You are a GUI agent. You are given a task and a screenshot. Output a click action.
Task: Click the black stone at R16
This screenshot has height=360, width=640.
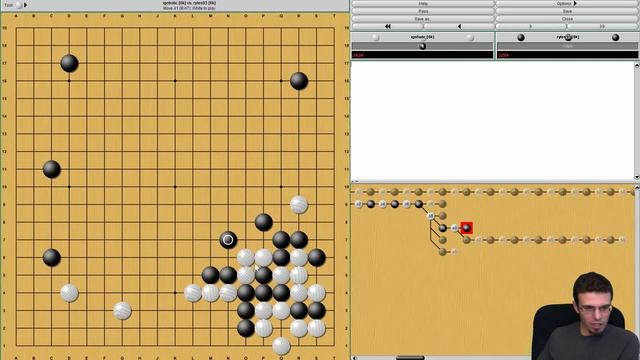[299, 81]
